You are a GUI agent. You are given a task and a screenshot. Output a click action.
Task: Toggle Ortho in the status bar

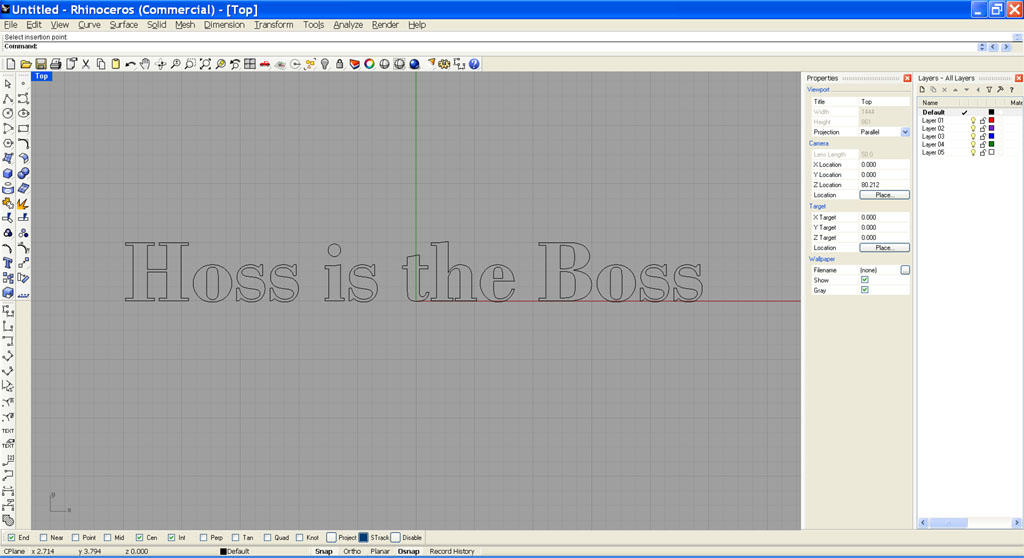pyautogui.click(x=352, y=551)
